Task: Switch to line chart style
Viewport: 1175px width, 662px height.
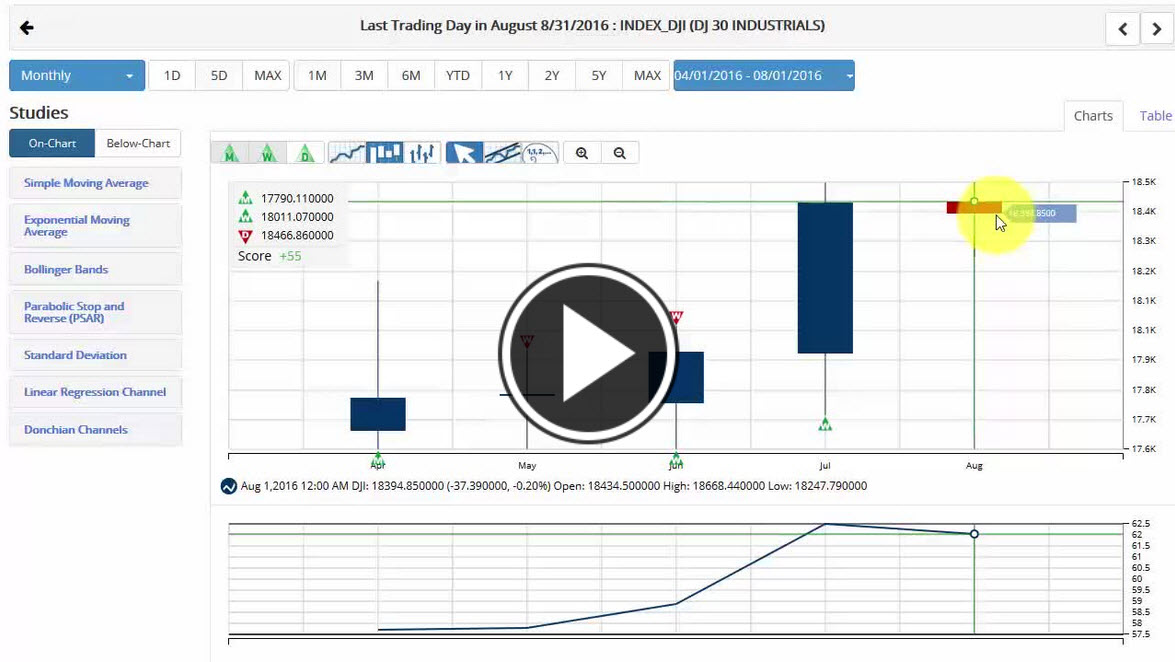Action: (x=347, y=153)
